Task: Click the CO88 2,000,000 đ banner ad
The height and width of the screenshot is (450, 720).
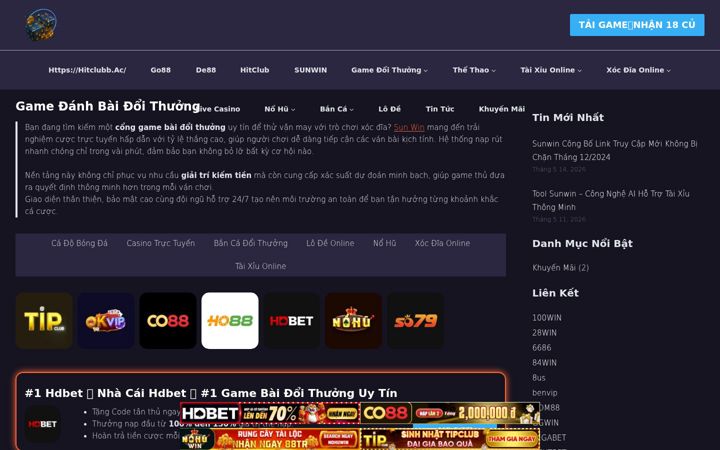Action: (x=450, y=413)
